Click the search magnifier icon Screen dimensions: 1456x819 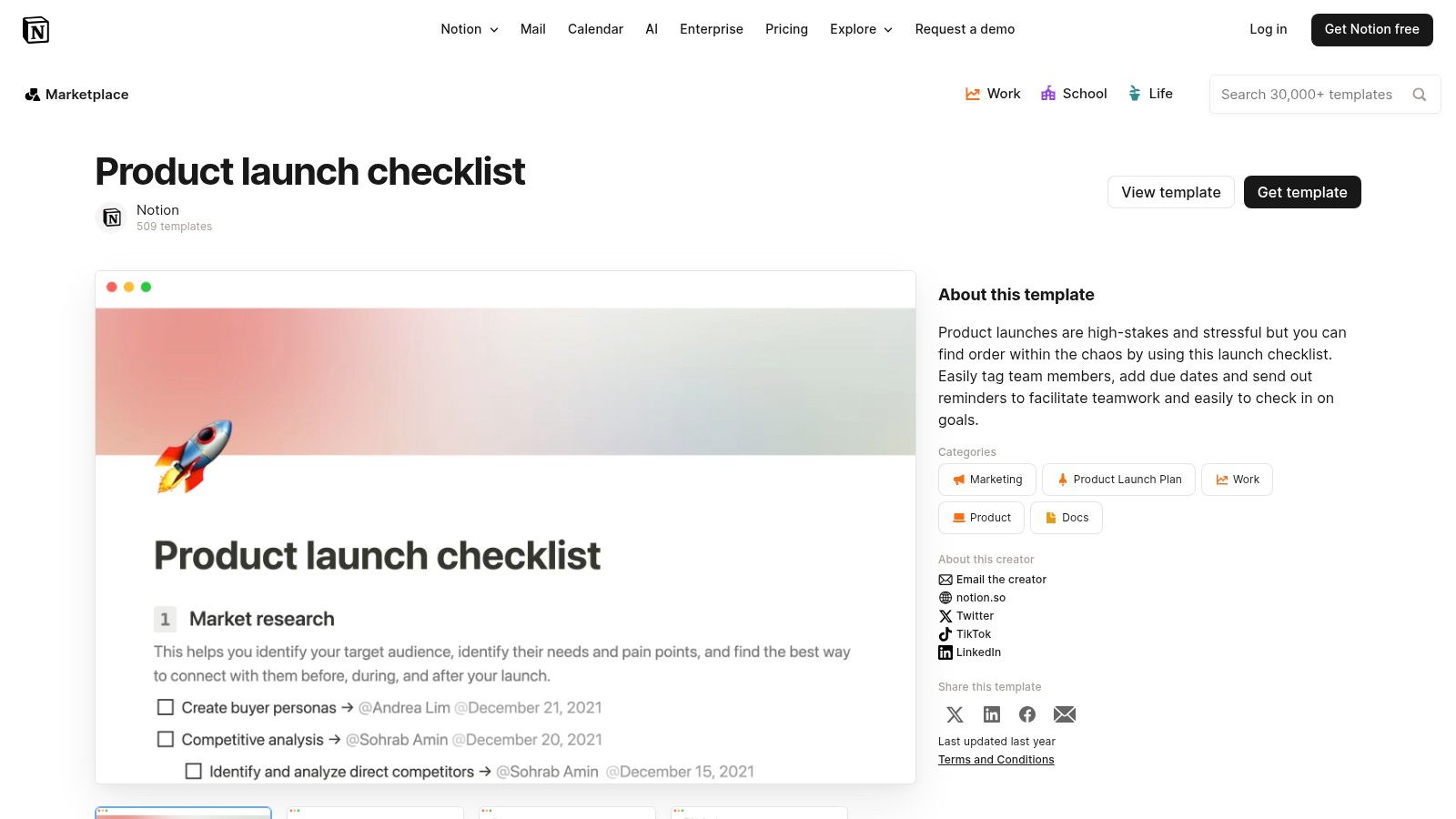coord(1420,94)
